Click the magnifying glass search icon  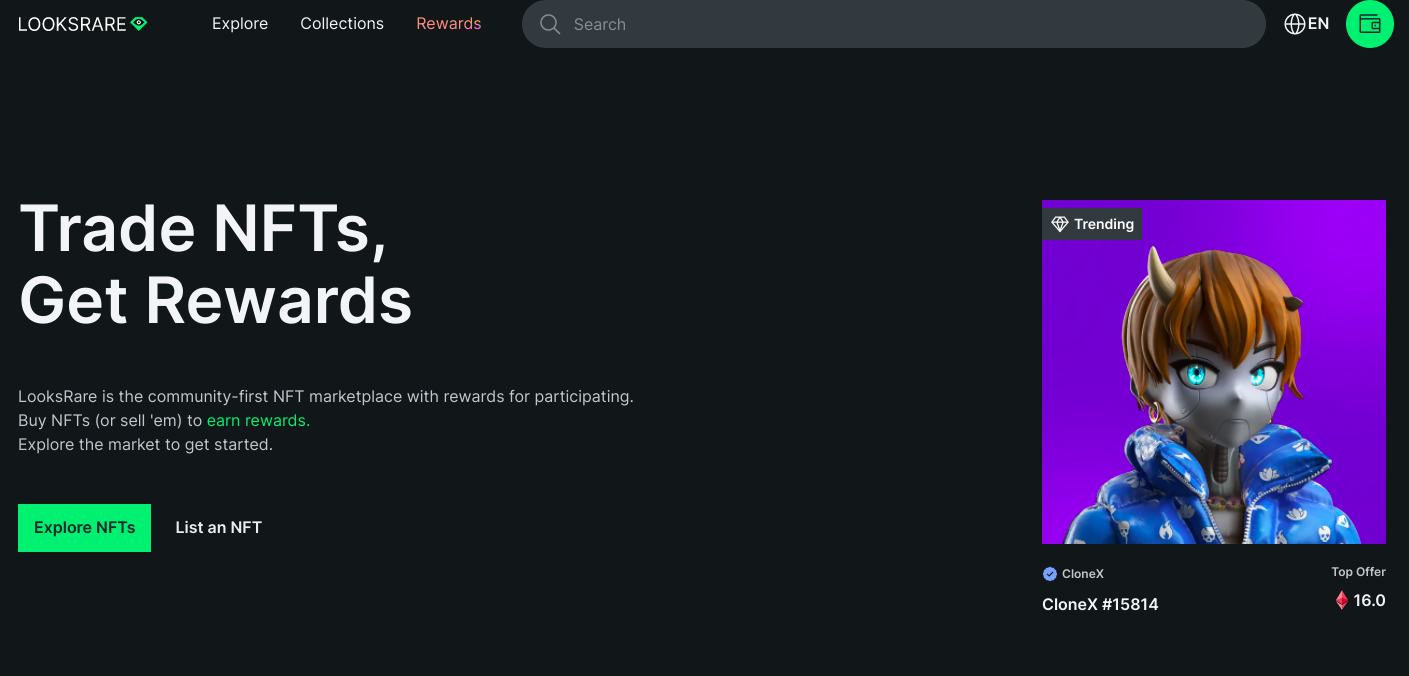coord(550,24)
